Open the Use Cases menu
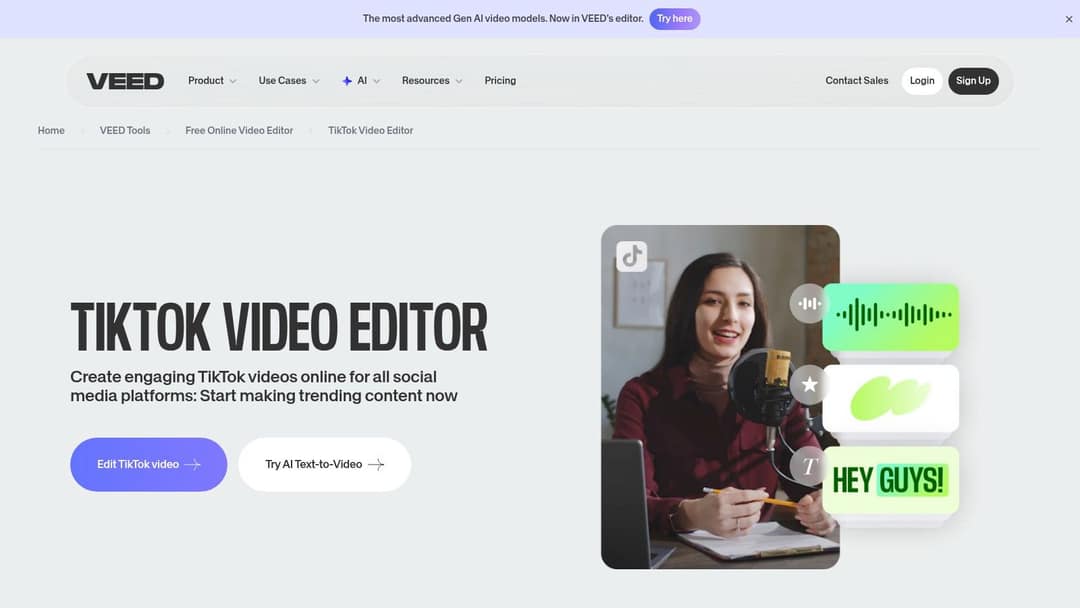 (x=289, y=81)
